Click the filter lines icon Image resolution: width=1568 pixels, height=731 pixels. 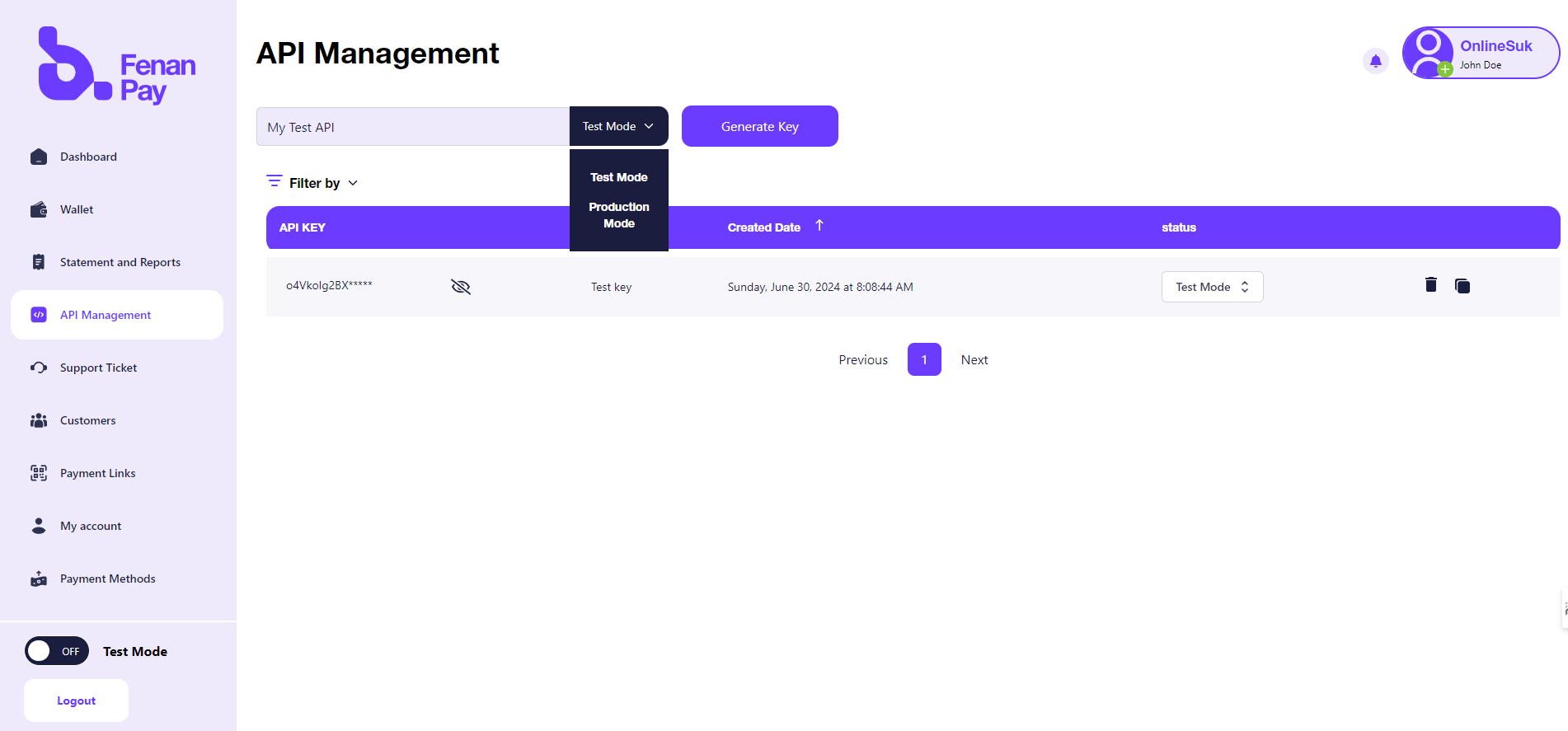[275, 180]
